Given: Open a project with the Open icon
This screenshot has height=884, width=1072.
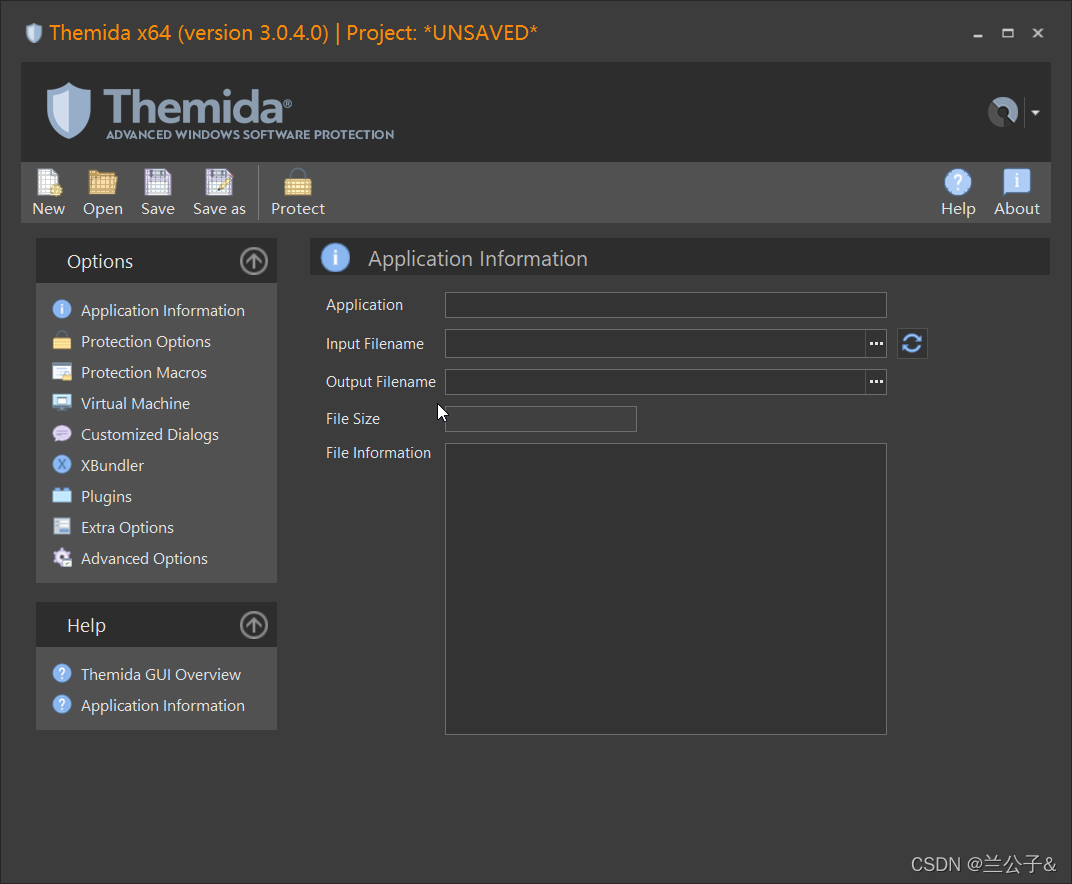Looking at the screenshot, I should click(103, 193).
